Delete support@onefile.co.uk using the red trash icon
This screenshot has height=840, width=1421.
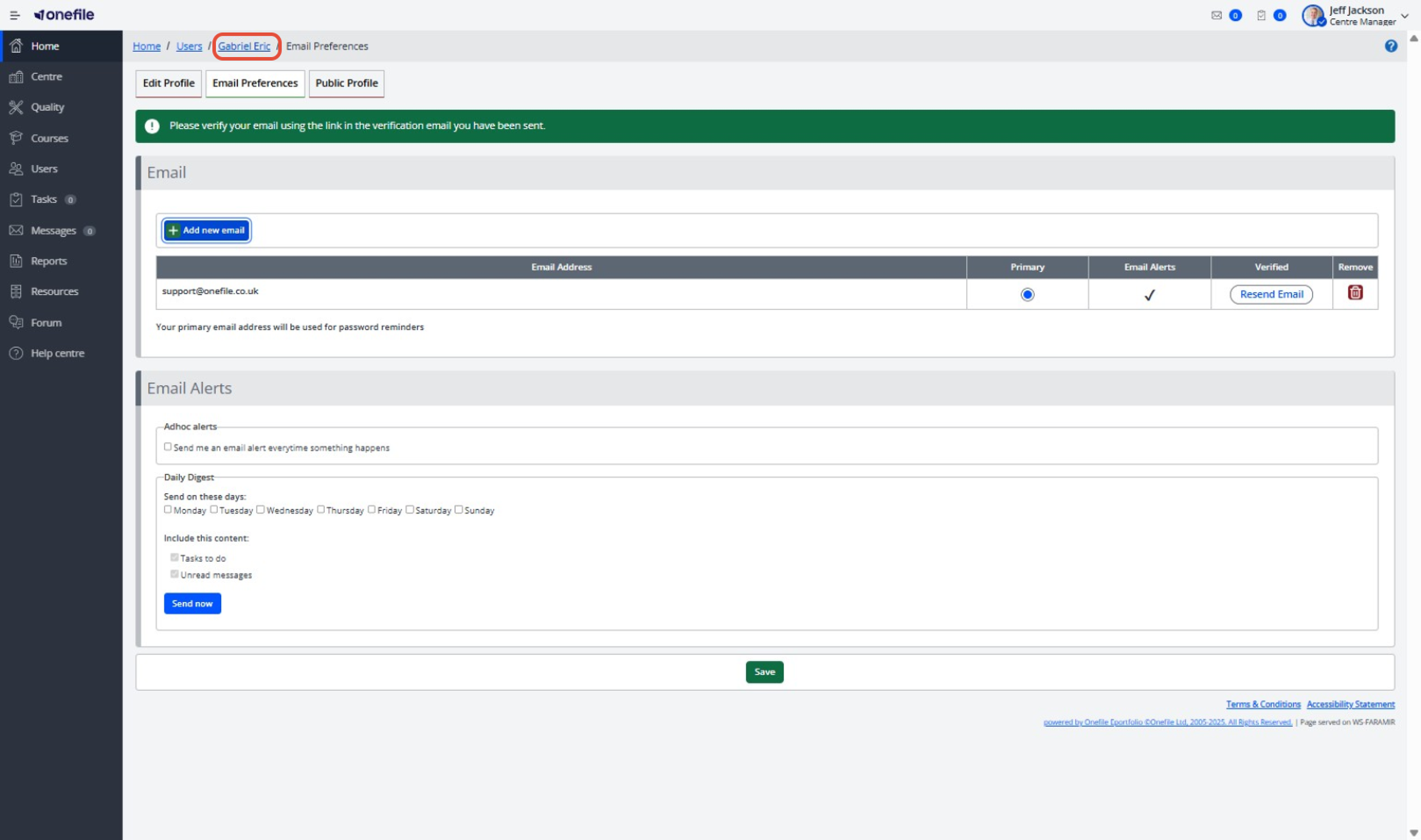coord(1355,293)
